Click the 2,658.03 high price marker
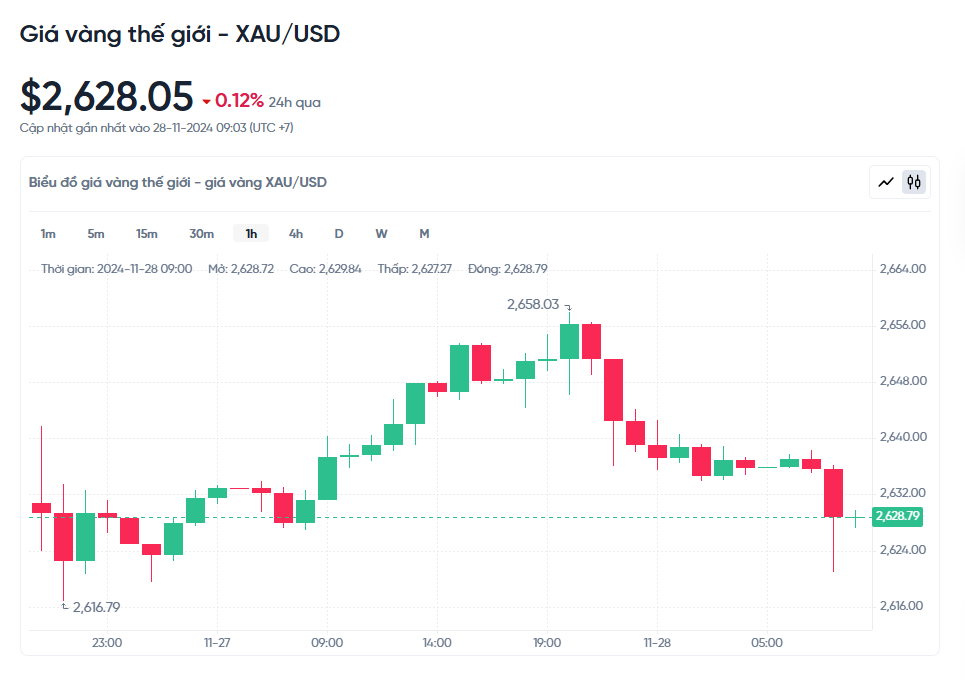 534,304
